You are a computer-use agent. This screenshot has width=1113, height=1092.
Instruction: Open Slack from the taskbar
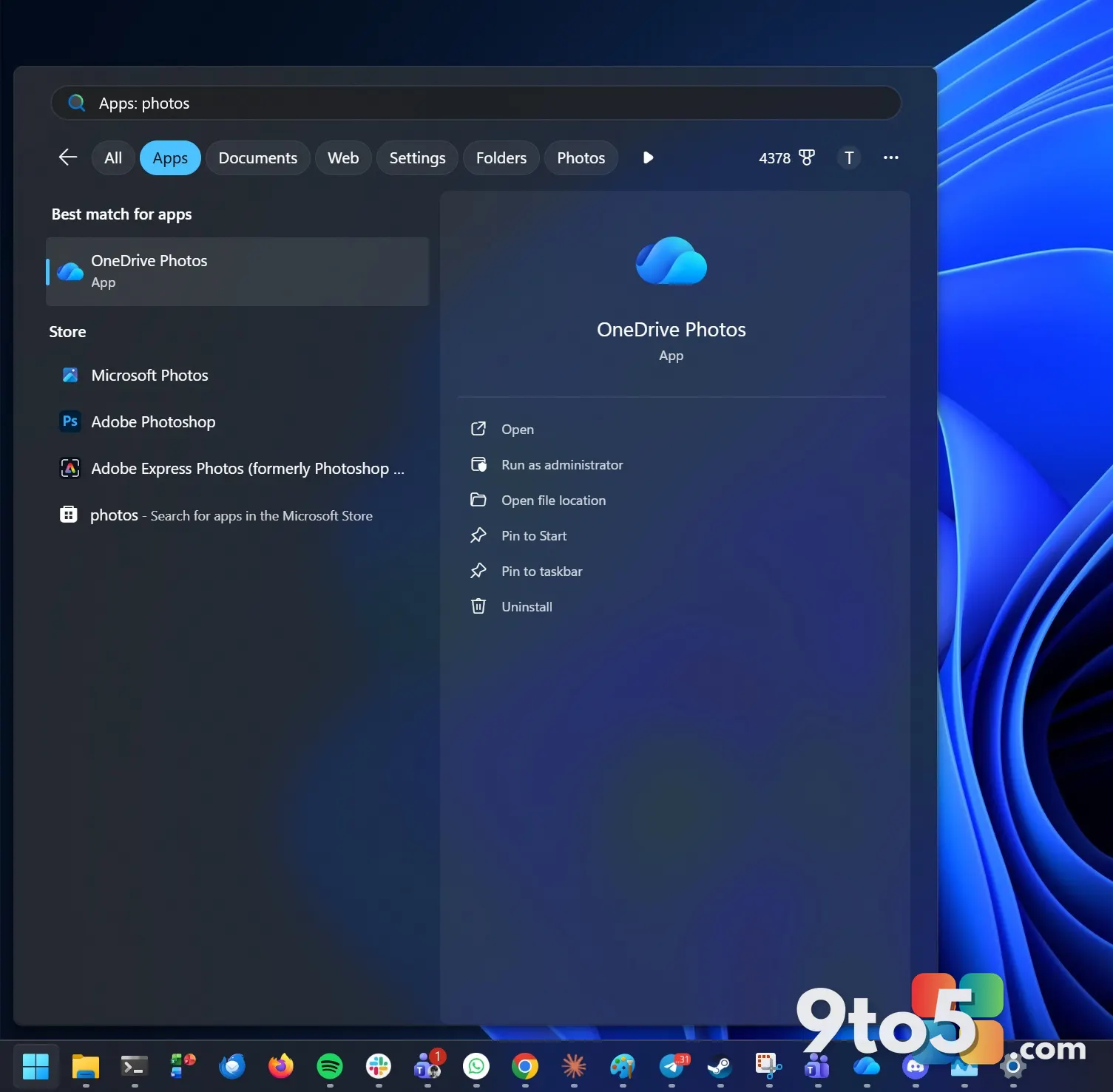pyautogui.click(x=379, y=1066)
